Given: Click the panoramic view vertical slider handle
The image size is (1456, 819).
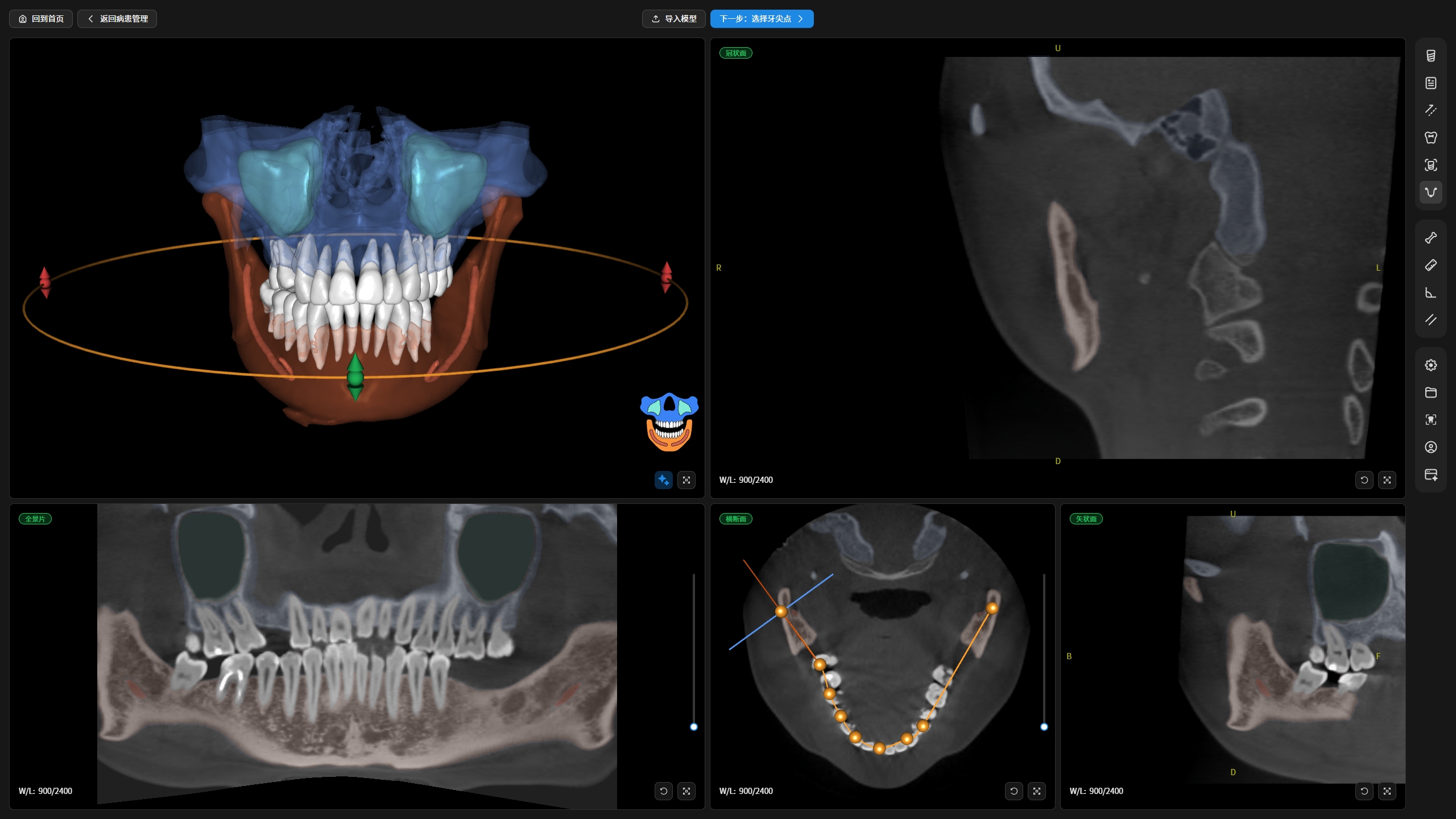Looking at the screenshot, I should [693, 727].
